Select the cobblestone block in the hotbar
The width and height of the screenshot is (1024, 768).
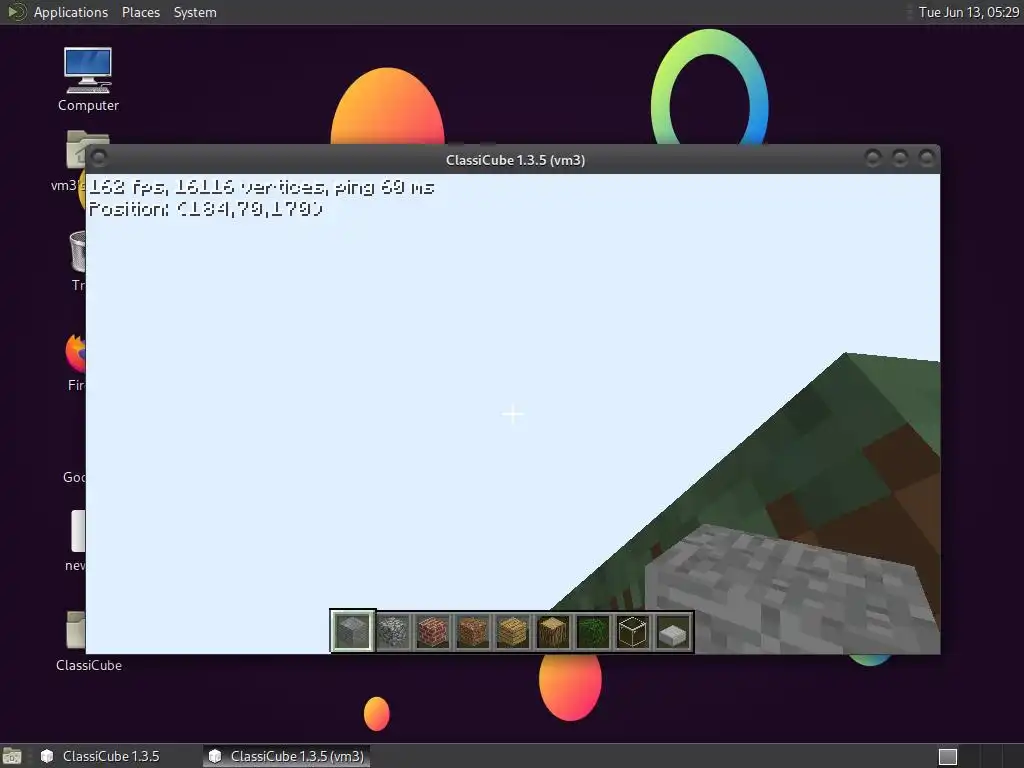pos(392,632)
